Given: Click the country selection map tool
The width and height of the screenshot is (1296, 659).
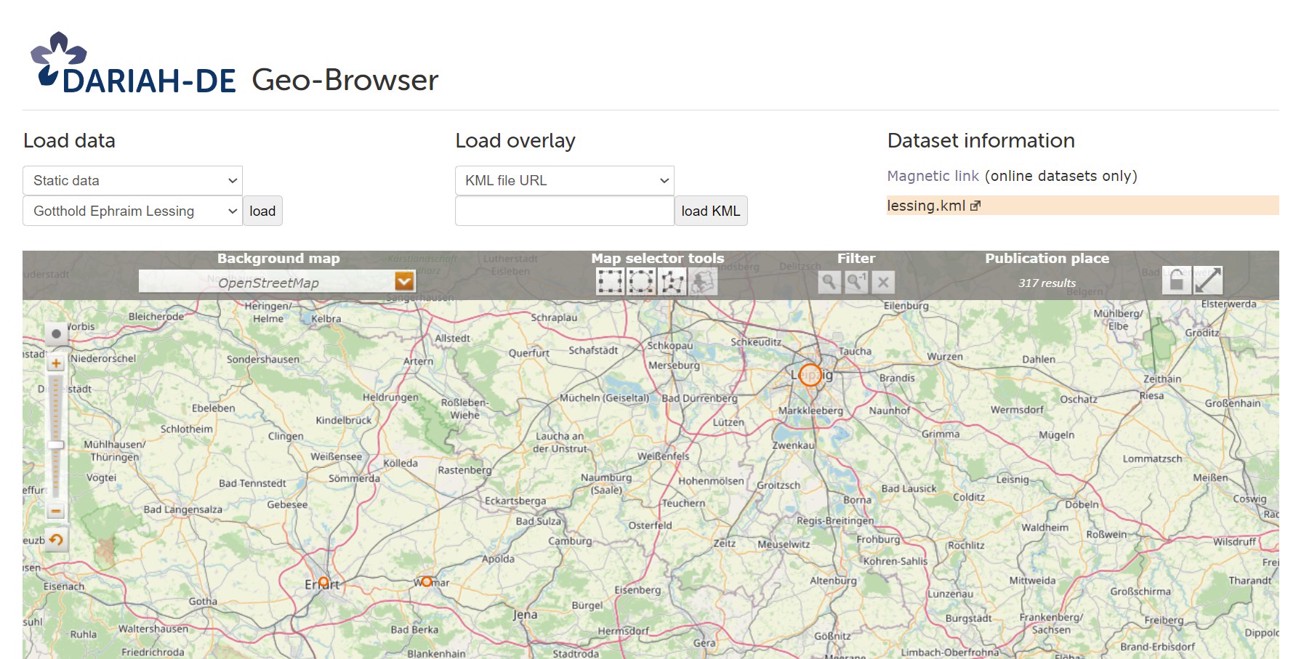Looking at the screenshot, I should click(x=703, y=282).
